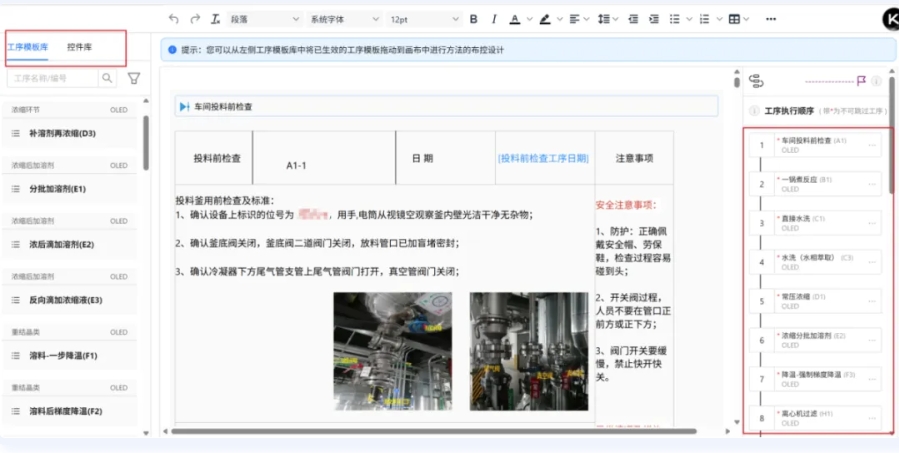Open the 系统字体 font family dropdown
The width and height of the screenshot is (899, 453).
tap(344, 19)
